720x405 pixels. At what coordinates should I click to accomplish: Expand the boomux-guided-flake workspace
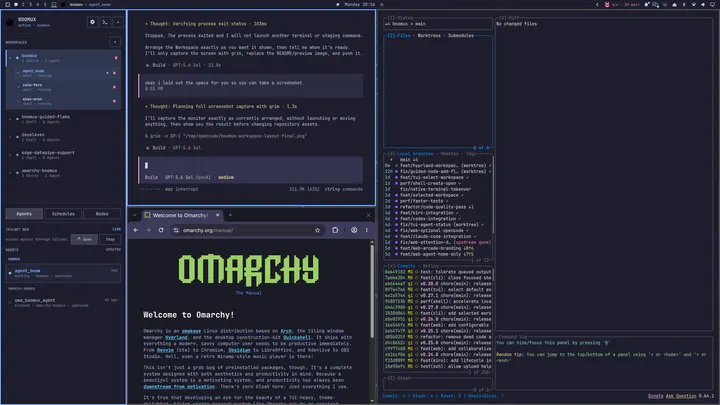[11, 119]
